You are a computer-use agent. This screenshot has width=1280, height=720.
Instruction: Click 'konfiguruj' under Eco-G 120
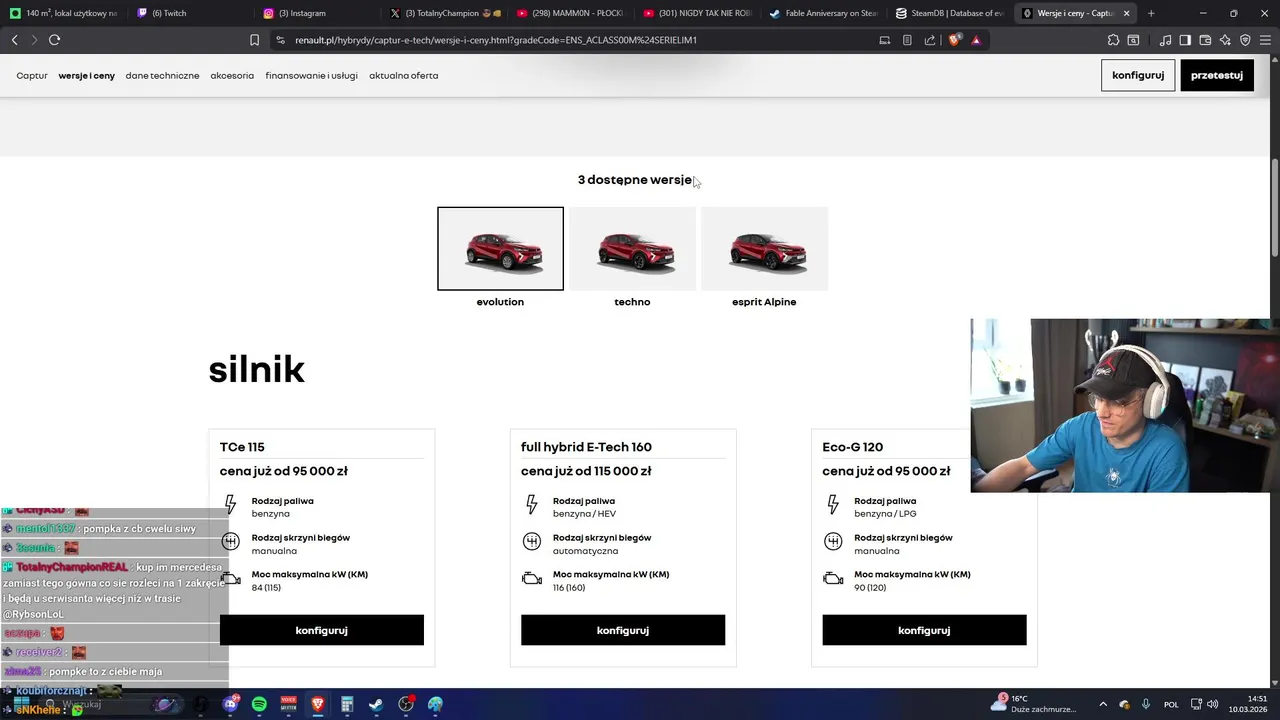(924, 630)
